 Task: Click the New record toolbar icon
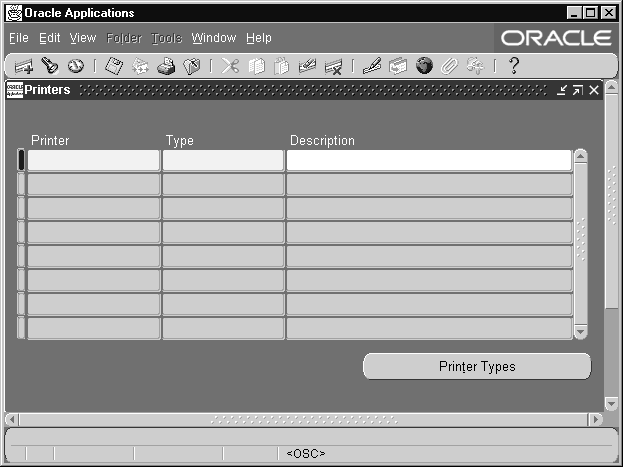coord(24,66)
